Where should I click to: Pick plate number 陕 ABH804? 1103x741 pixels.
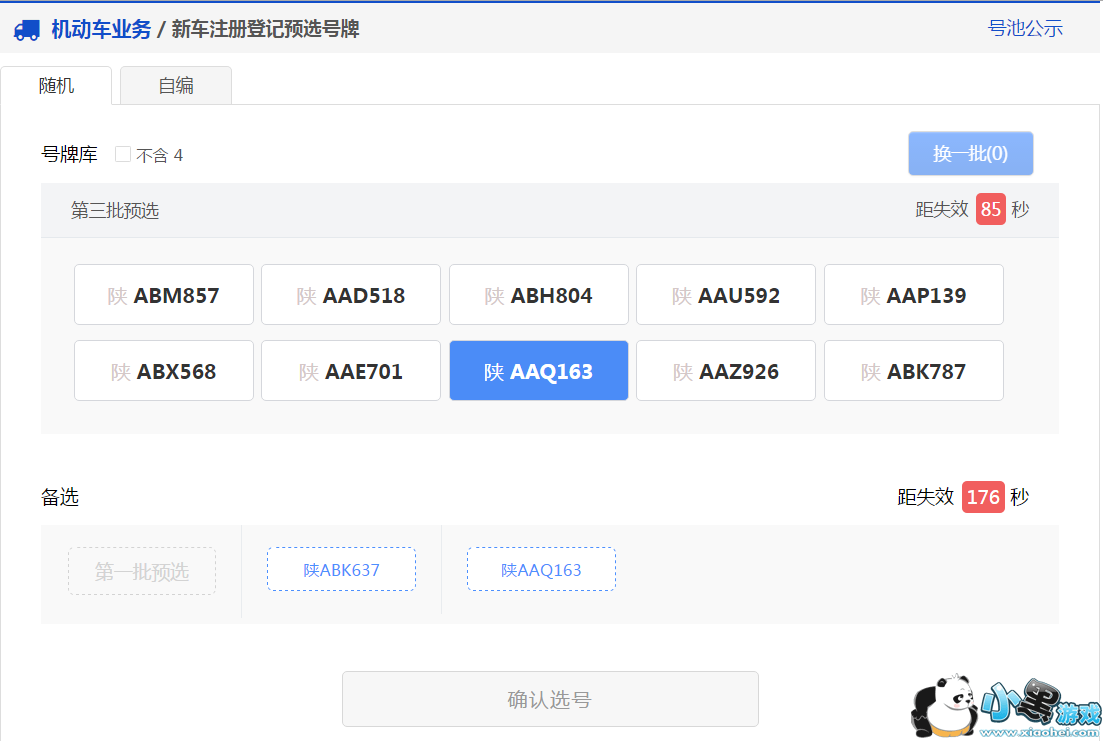click(x=539, y=295)
